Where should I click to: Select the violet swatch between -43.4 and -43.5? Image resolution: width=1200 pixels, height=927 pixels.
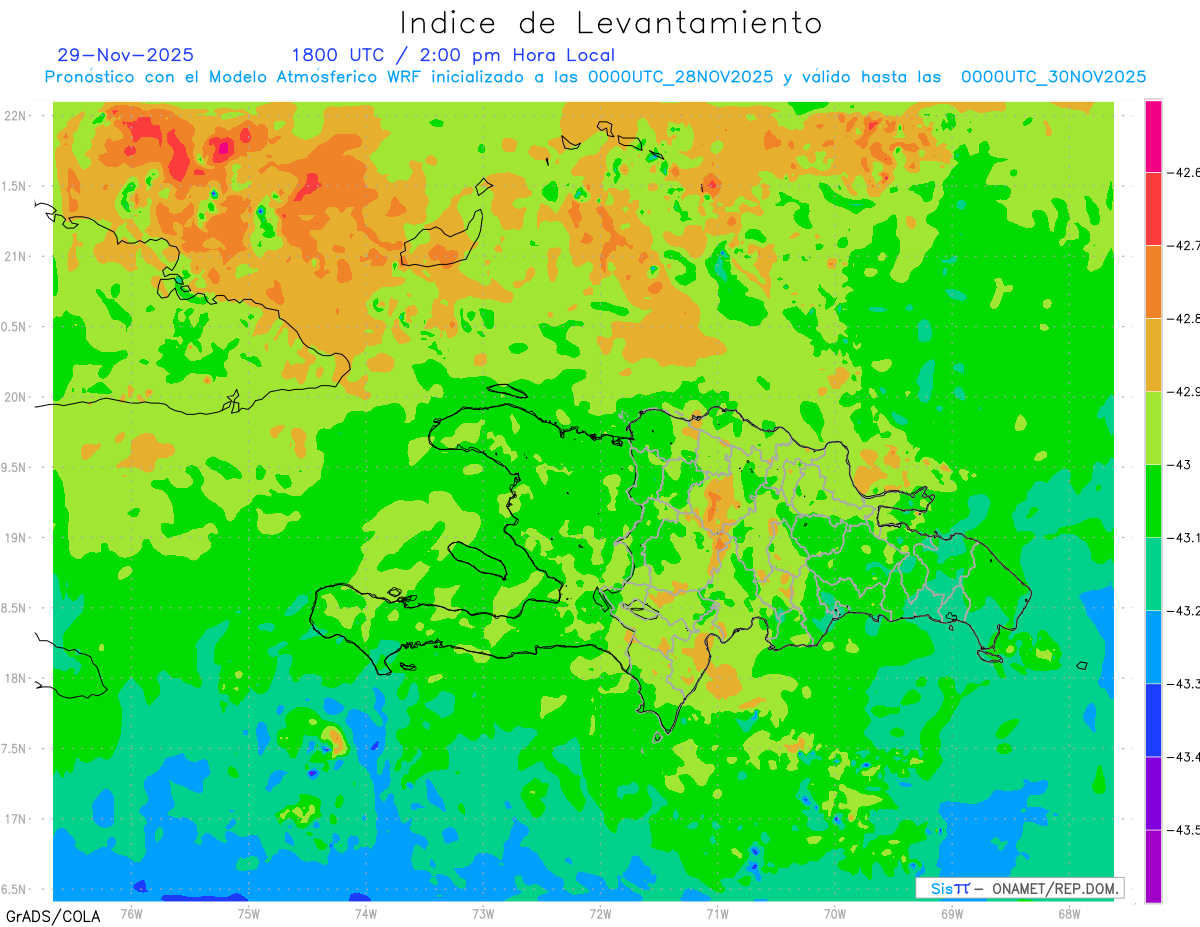point(1153,793)
